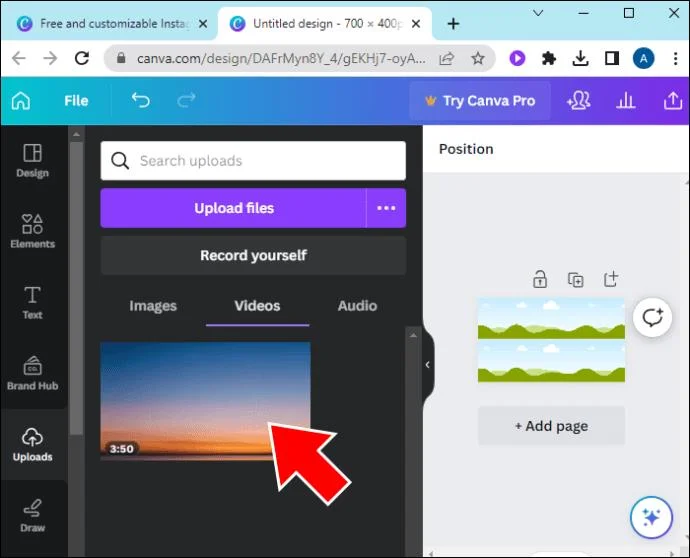
Task: Click the purple play extension icon
Action: coord(518,58)
